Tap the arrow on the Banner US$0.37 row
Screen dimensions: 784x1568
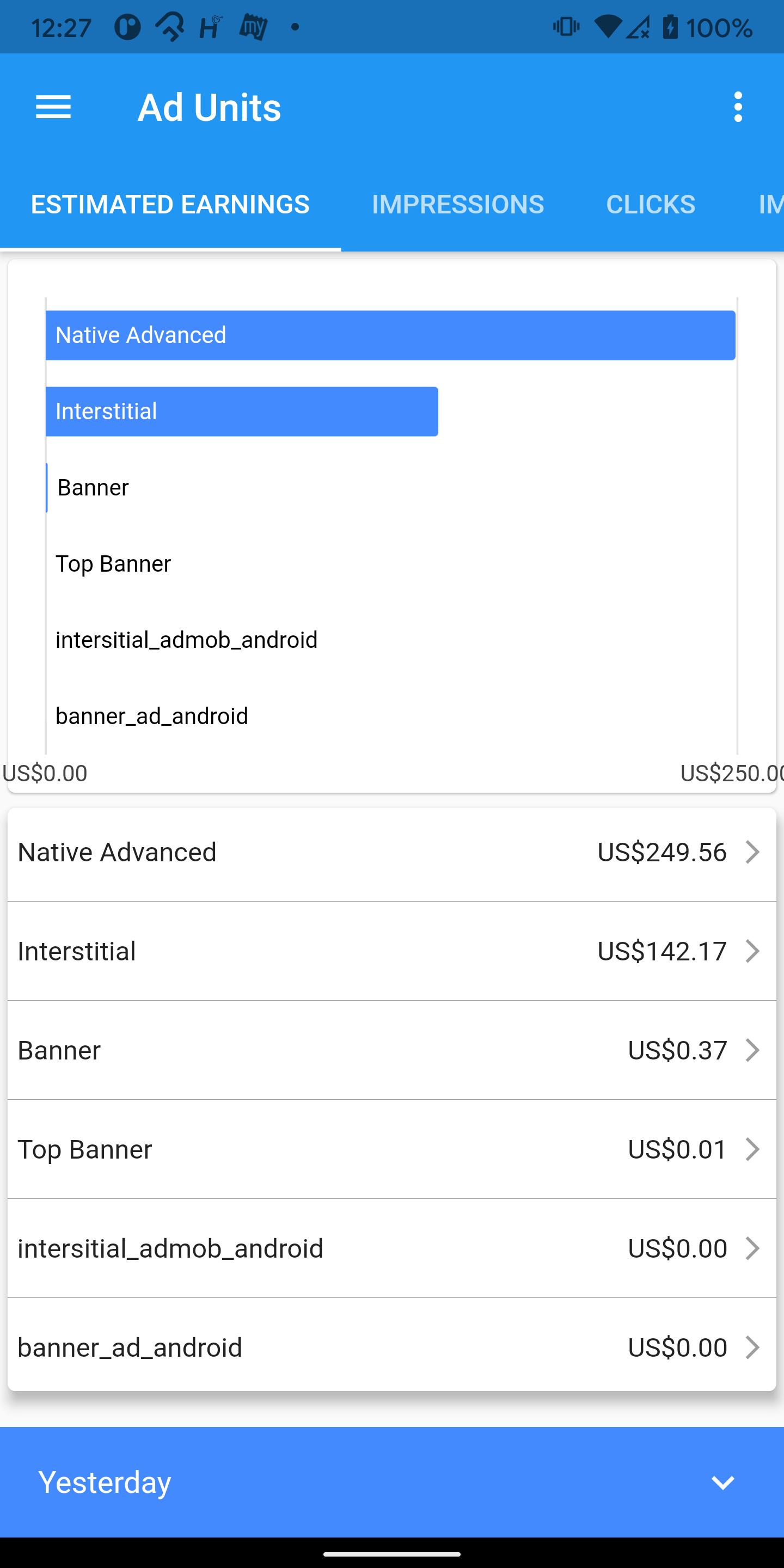[x=753, y=1050]
